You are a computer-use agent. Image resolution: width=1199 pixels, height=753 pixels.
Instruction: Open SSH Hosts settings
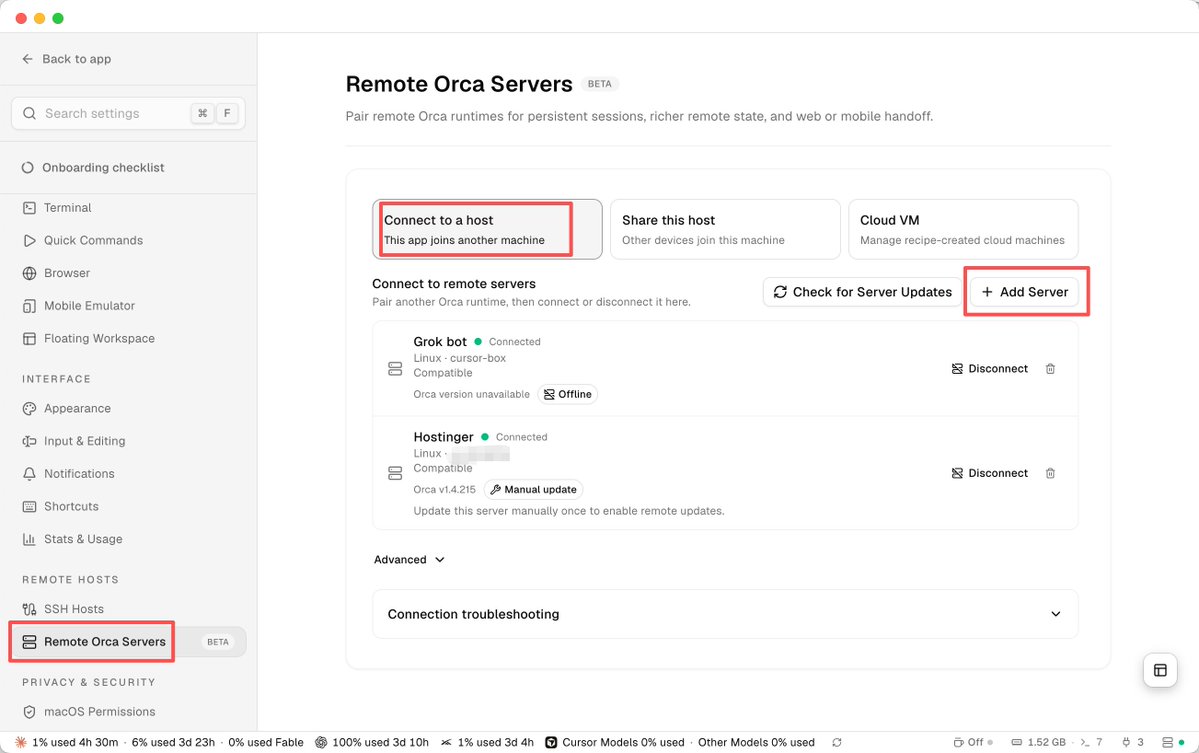tap(63, 609)
